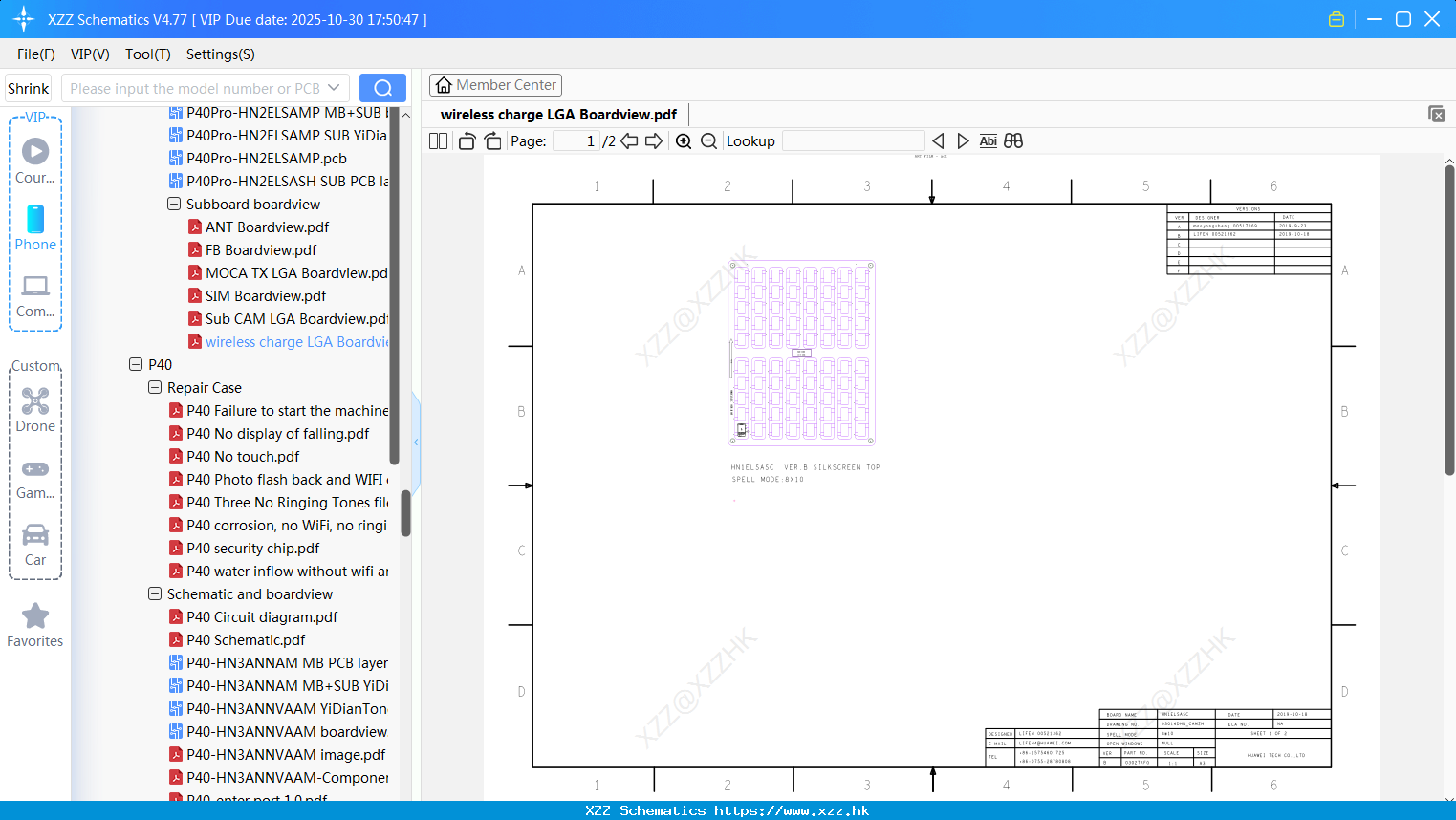Open the Settings(S) menu

221,54
